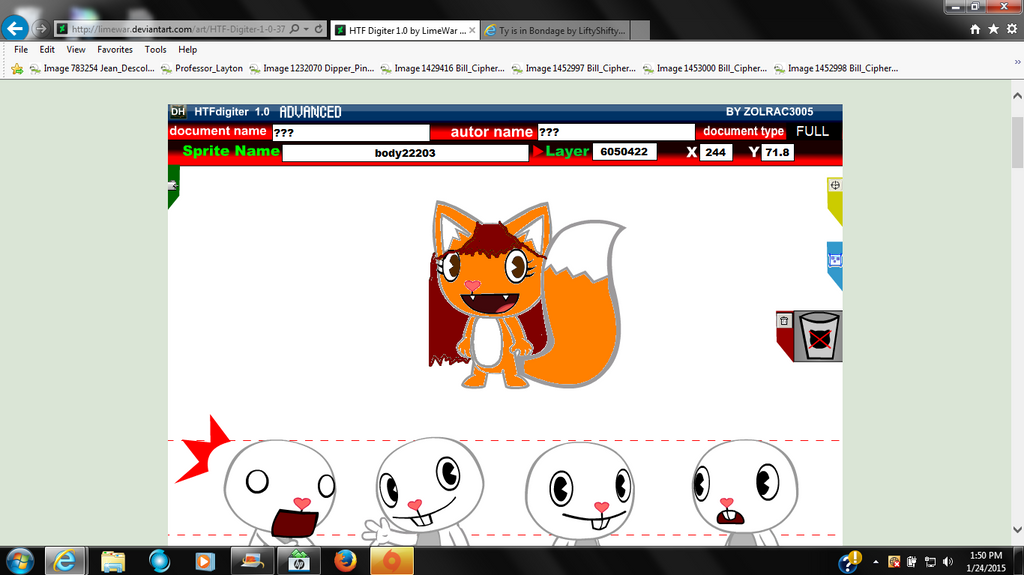Click the small trash tab icon
The image size is (1024, 575).
pos(784,321)
